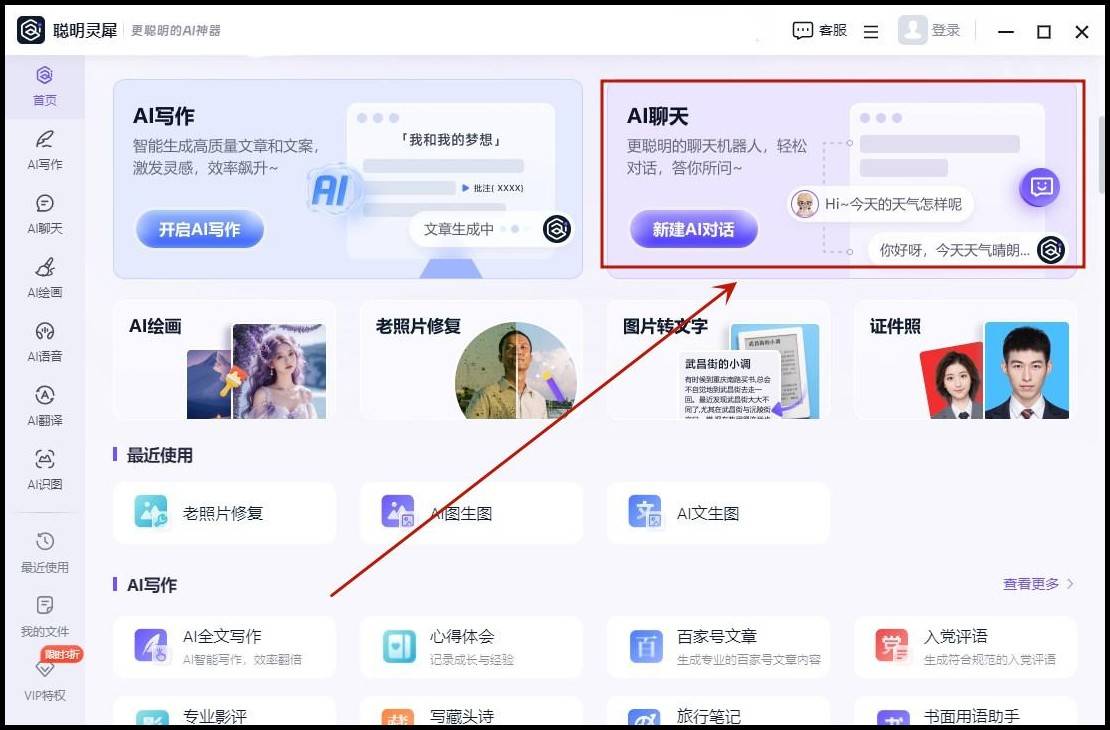Select AI识图 sidebar icon
Screen dimensions: 1110x730
click(x=44, y=469)
